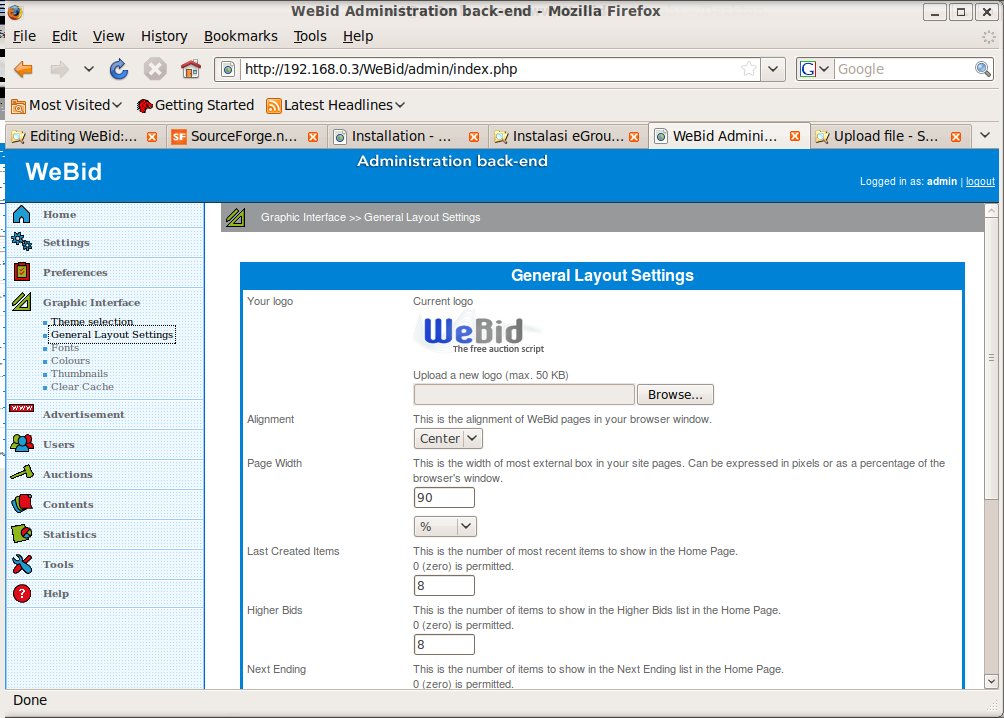Viewport: 1004px width, 718px height.
Task: Switch to the Upload file tab
Action: (889, 136)
